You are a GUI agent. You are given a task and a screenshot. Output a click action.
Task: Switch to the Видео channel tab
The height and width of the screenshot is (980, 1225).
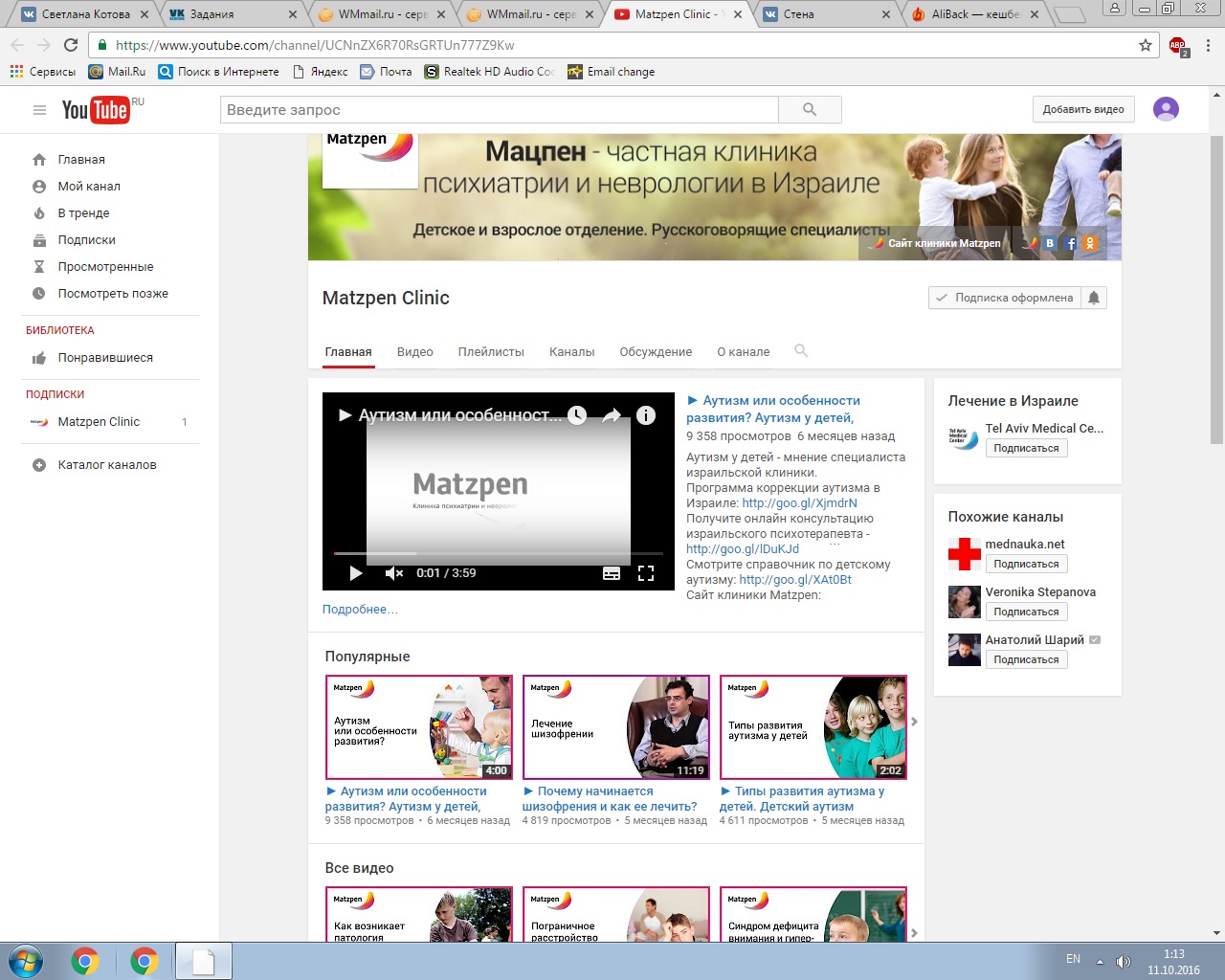(x=415, y=351)
